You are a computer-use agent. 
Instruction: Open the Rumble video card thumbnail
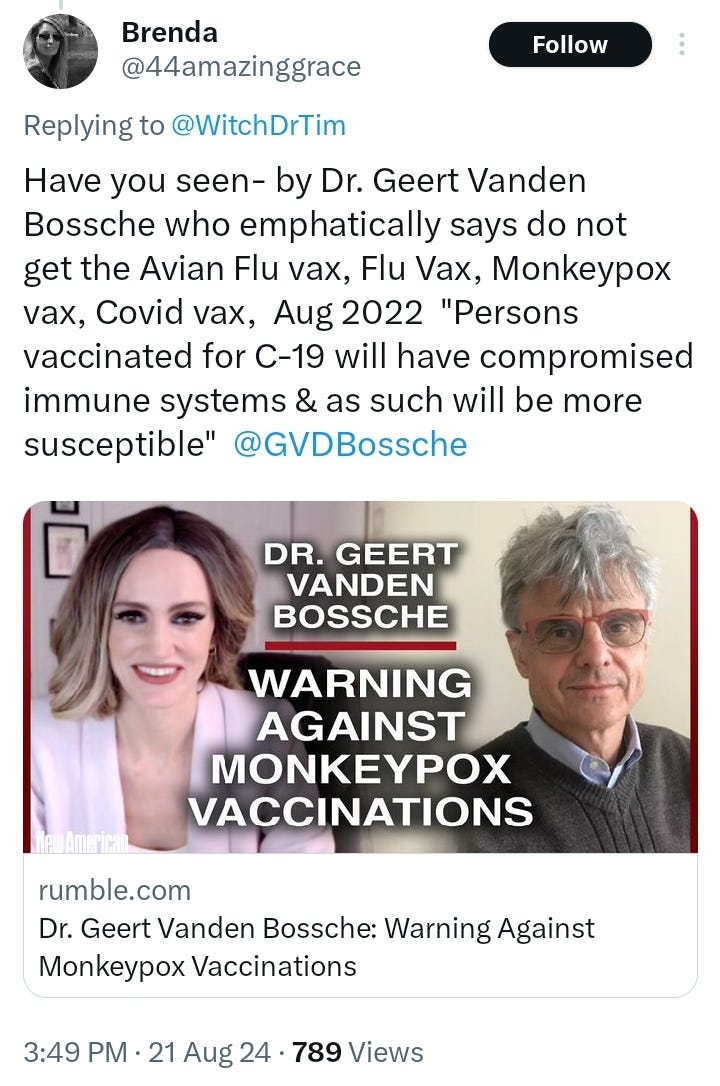click(360, 677)
